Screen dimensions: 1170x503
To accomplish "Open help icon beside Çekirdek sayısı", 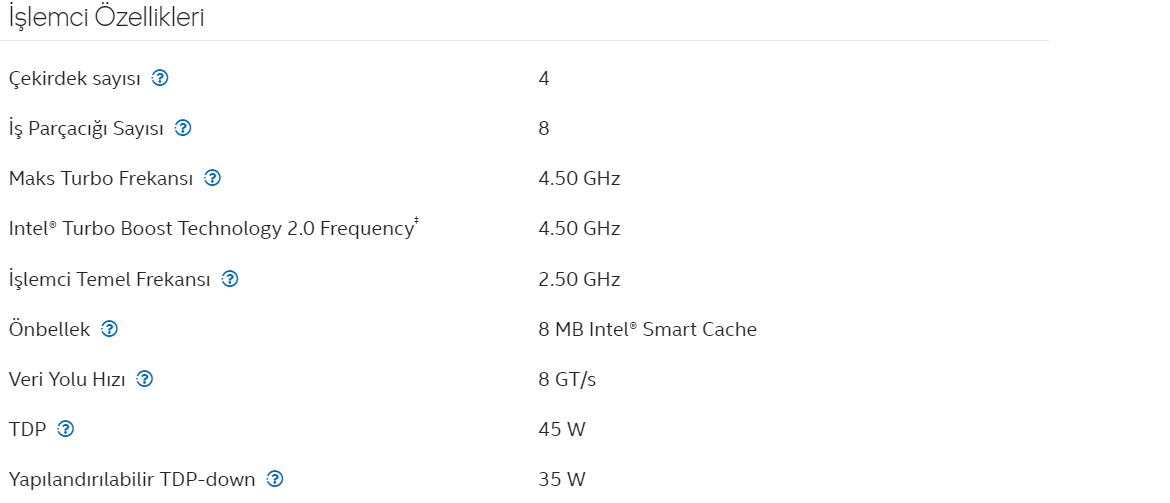I will pos(160,78).
